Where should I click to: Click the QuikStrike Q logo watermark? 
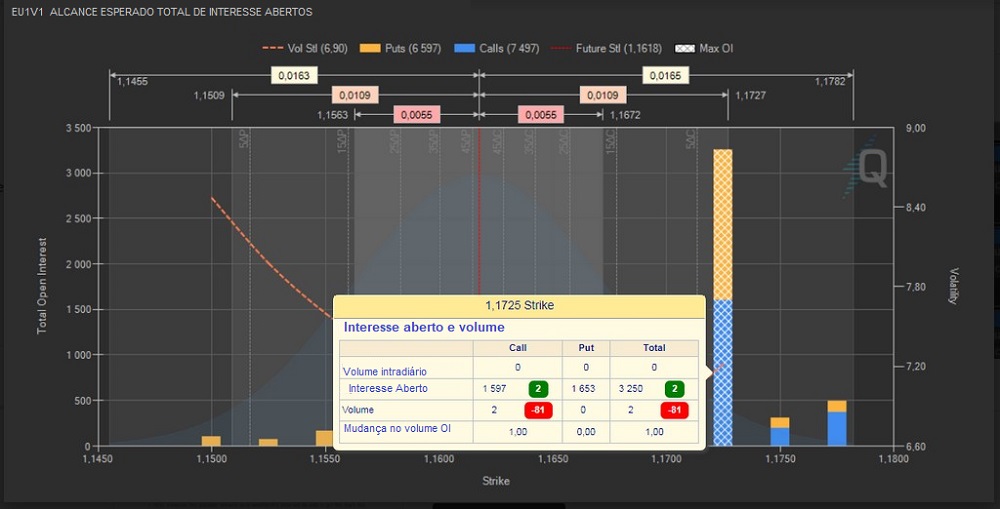[x=866, y=169]
